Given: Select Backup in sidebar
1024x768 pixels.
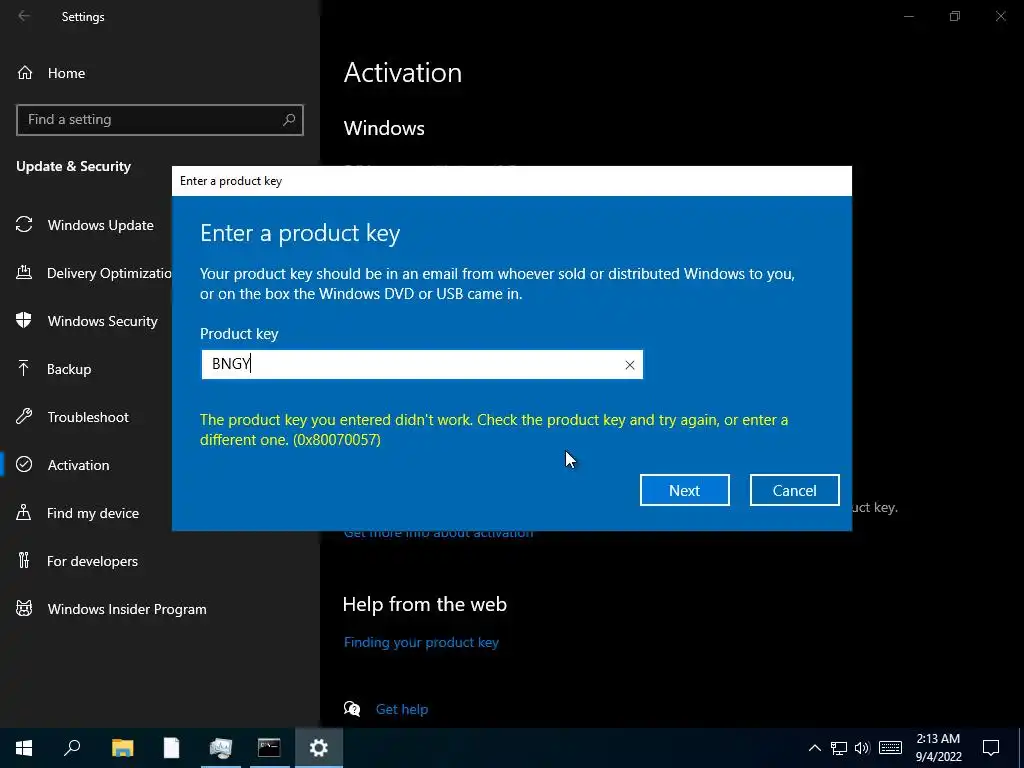Looking at the screenshot, I should [69, 369].
